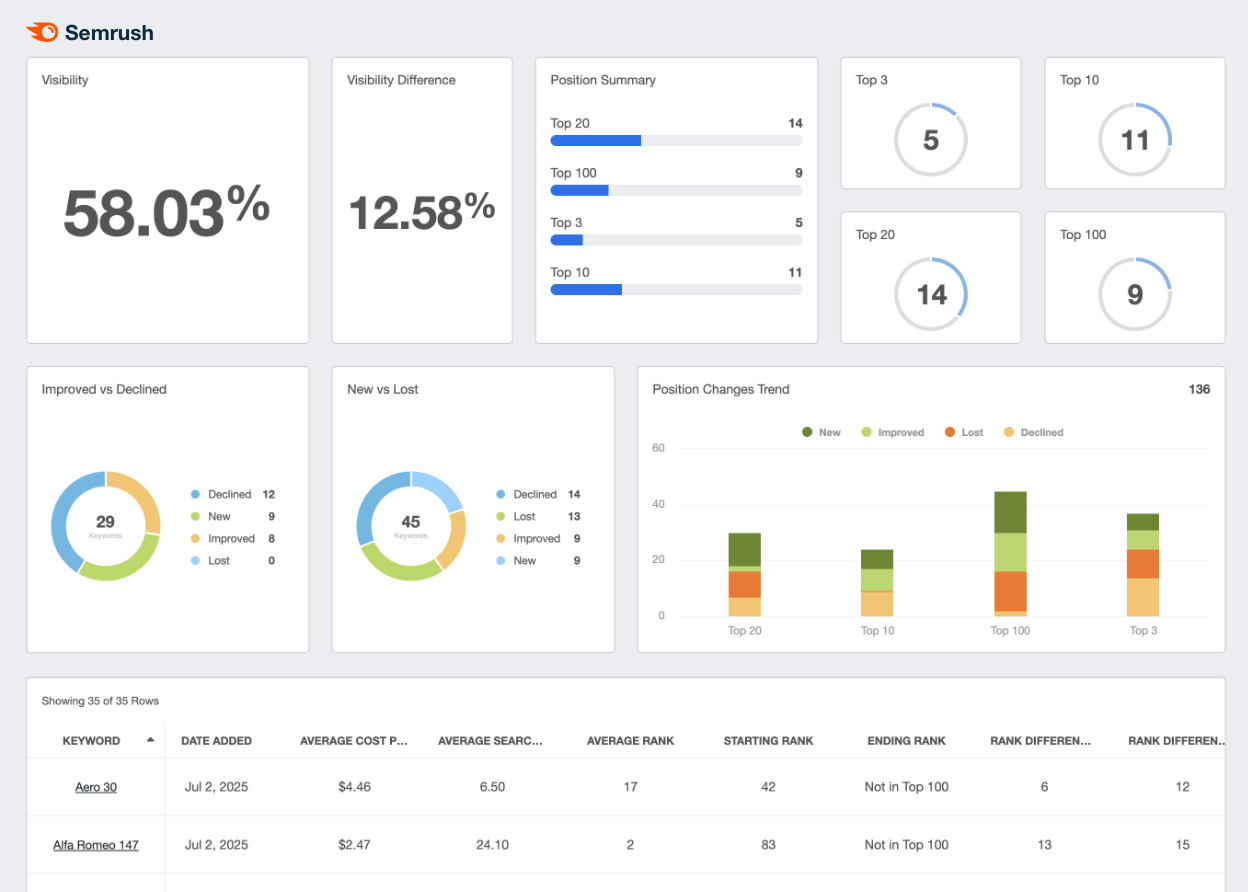Click the Top 100 ring chart showing 9
Viewport: 1248px width, 892px height.
coord(1135,294)
